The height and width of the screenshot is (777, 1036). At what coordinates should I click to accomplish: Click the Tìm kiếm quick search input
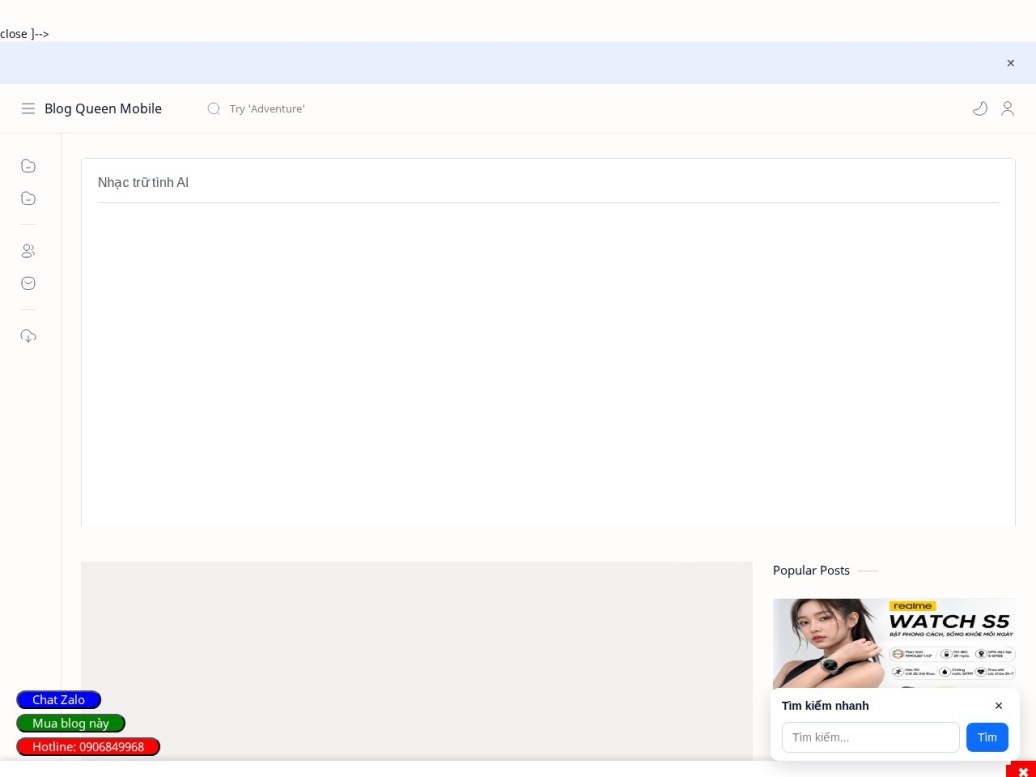click(x=870, y=737)
